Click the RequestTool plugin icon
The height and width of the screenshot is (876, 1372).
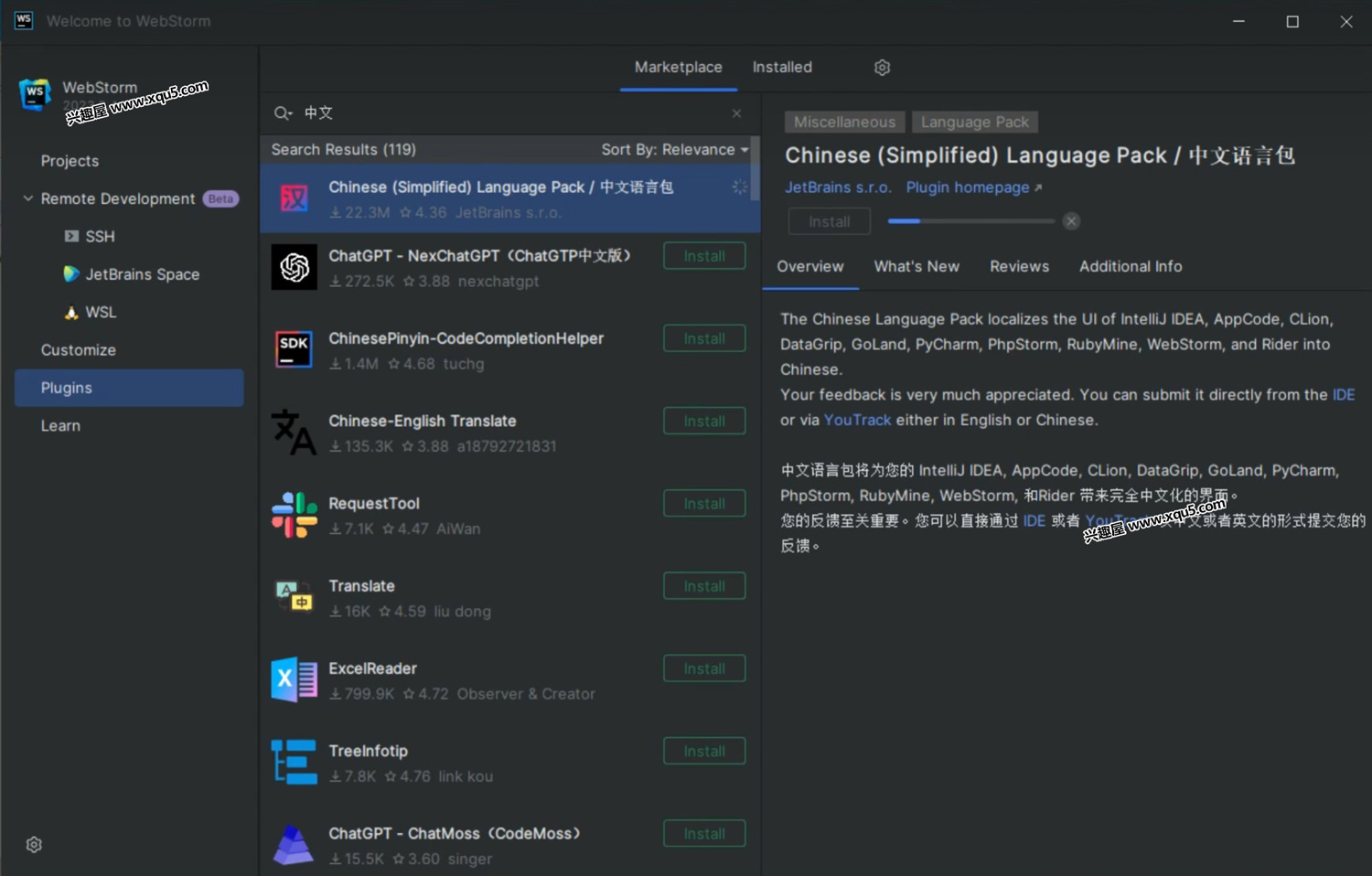tap(294, 514)
